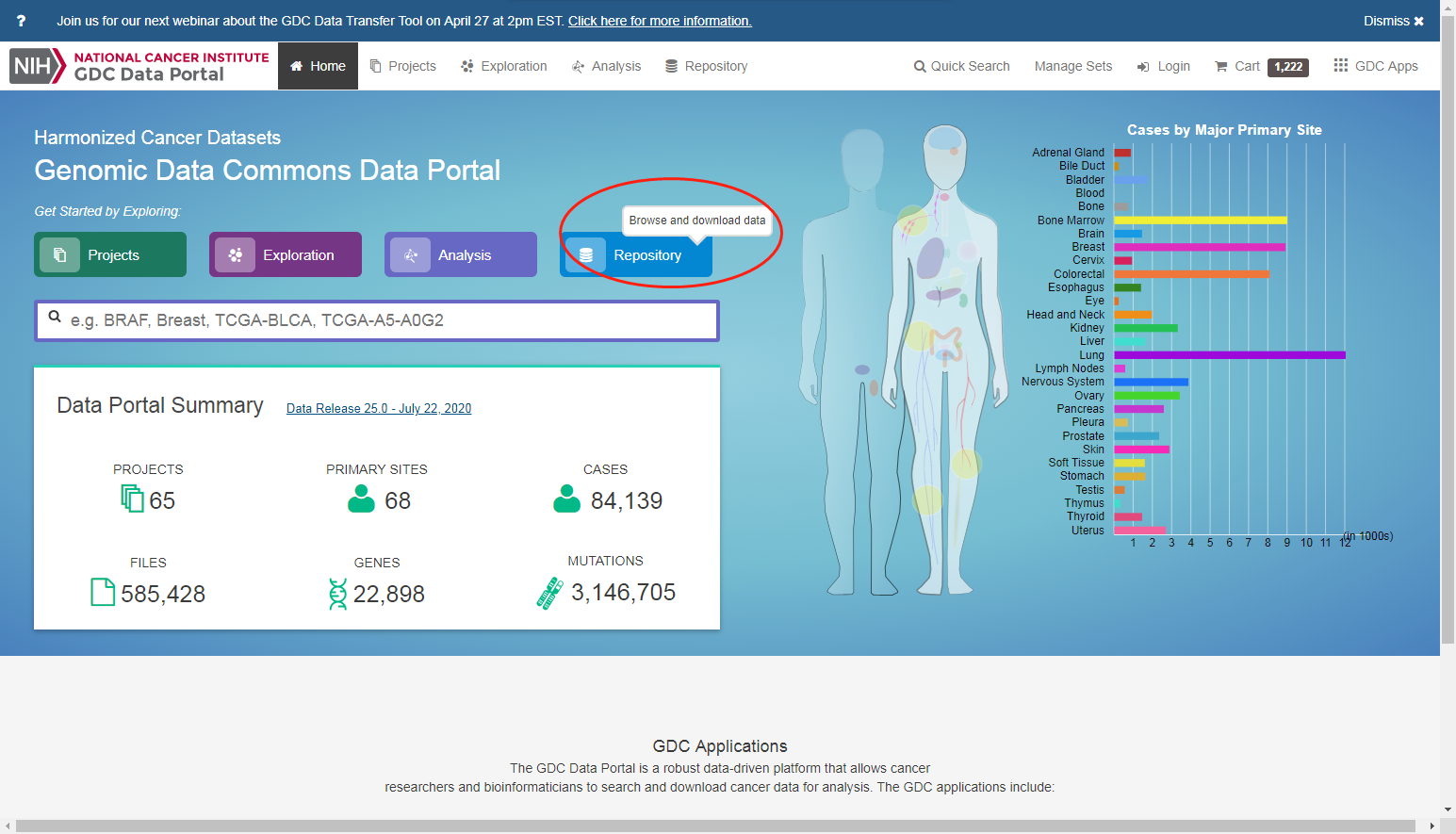Viewport: 1456px width, 834px height.
Task: Click the question mark help icon in banner
Action: click(x=21, y=21)
